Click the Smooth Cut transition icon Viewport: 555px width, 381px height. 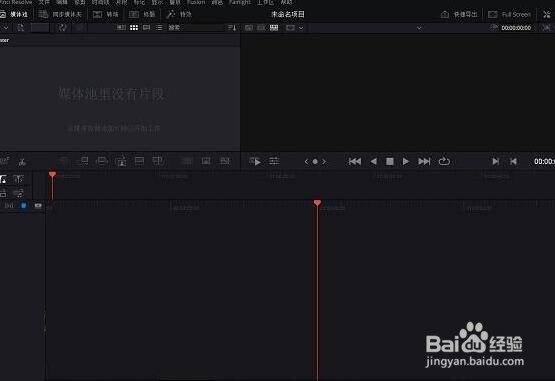(x=225, y=161)
